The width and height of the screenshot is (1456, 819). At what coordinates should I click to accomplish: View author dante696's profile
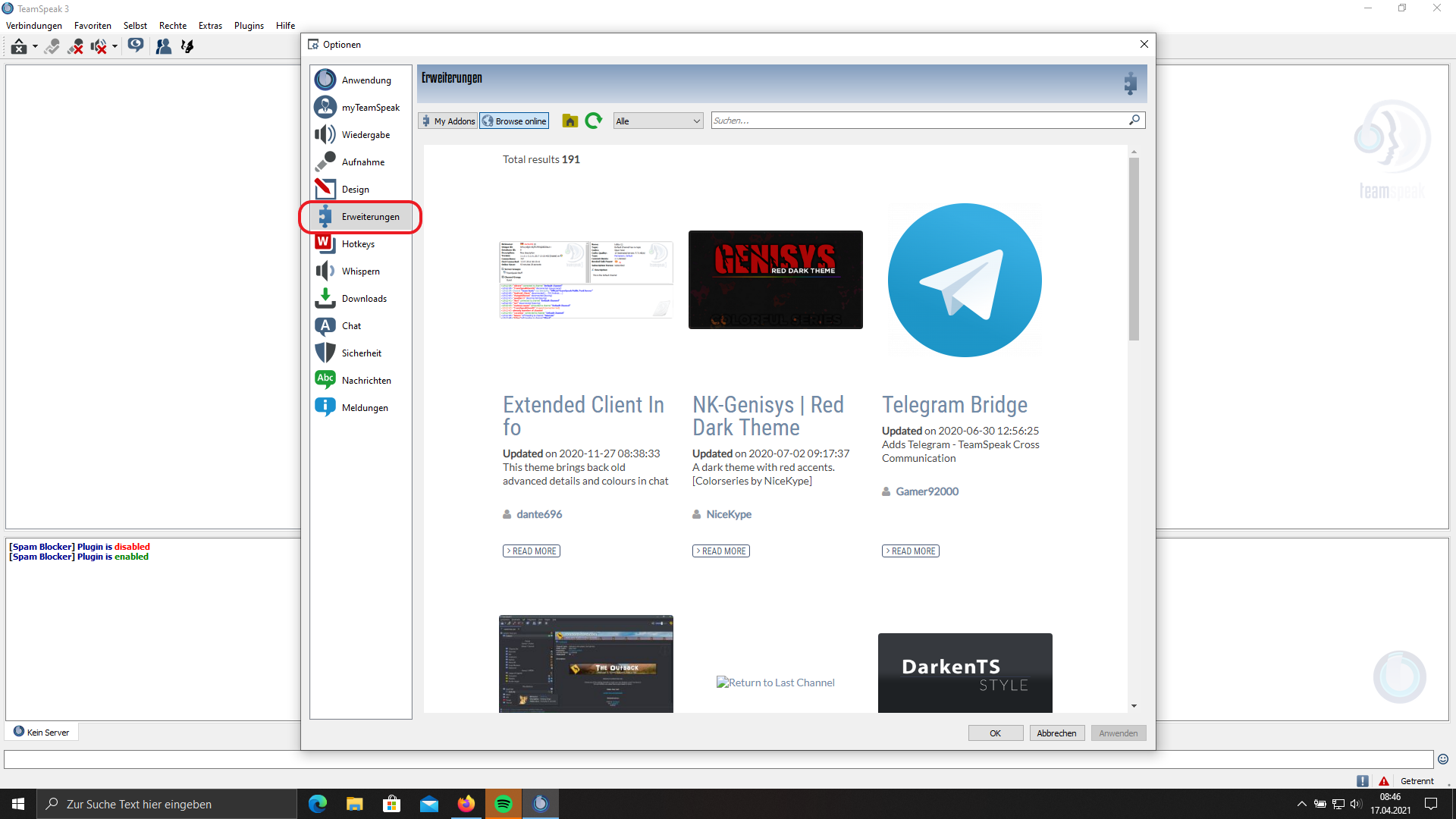539,514
